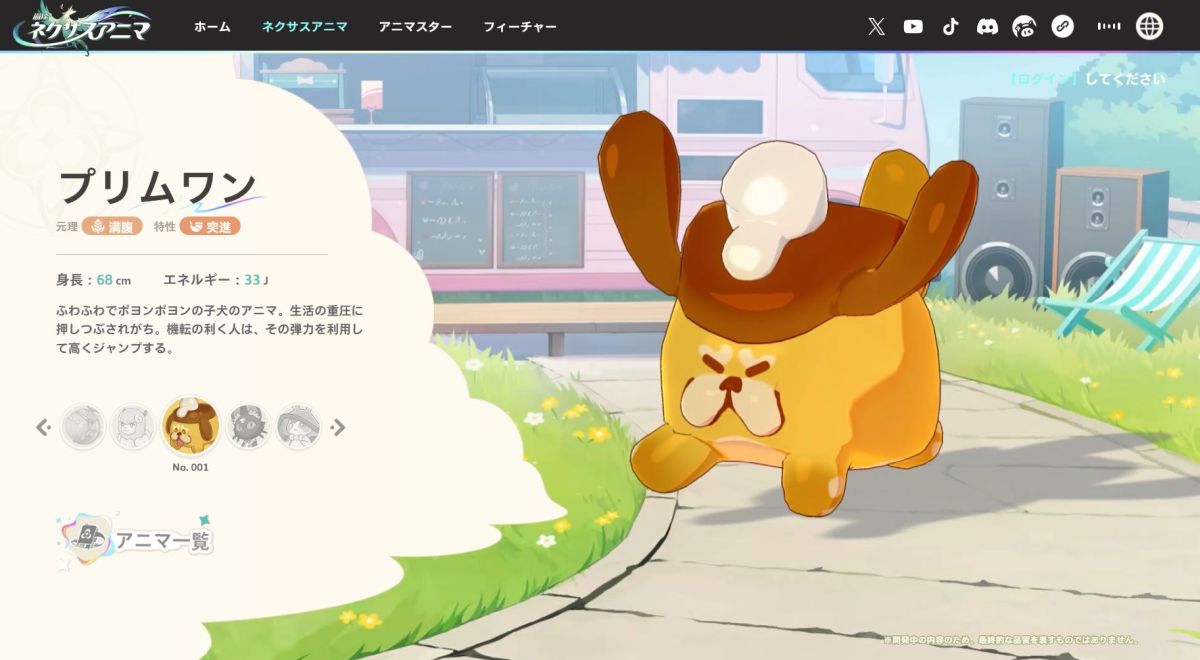Open the globe language selector
The image size is (1200, 660).
point(1150,27)
